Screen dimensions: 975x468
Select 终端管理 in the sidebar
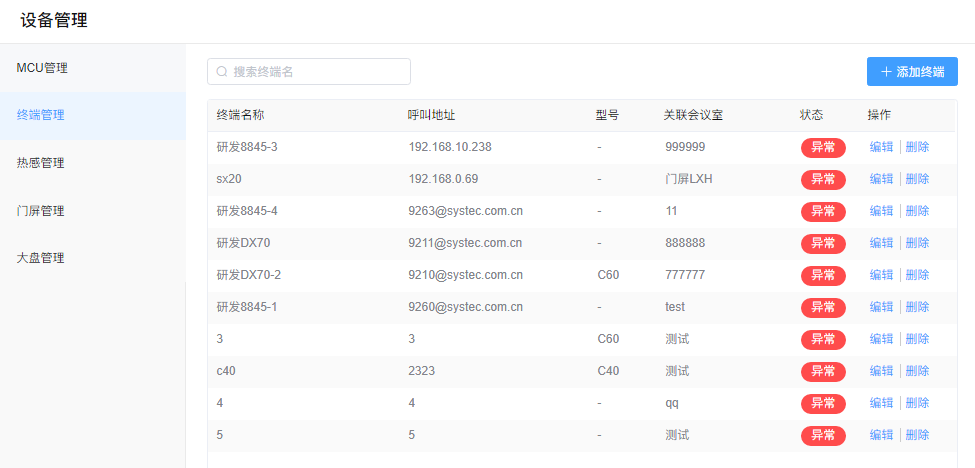pyautogui.click(x=41, y=115)
